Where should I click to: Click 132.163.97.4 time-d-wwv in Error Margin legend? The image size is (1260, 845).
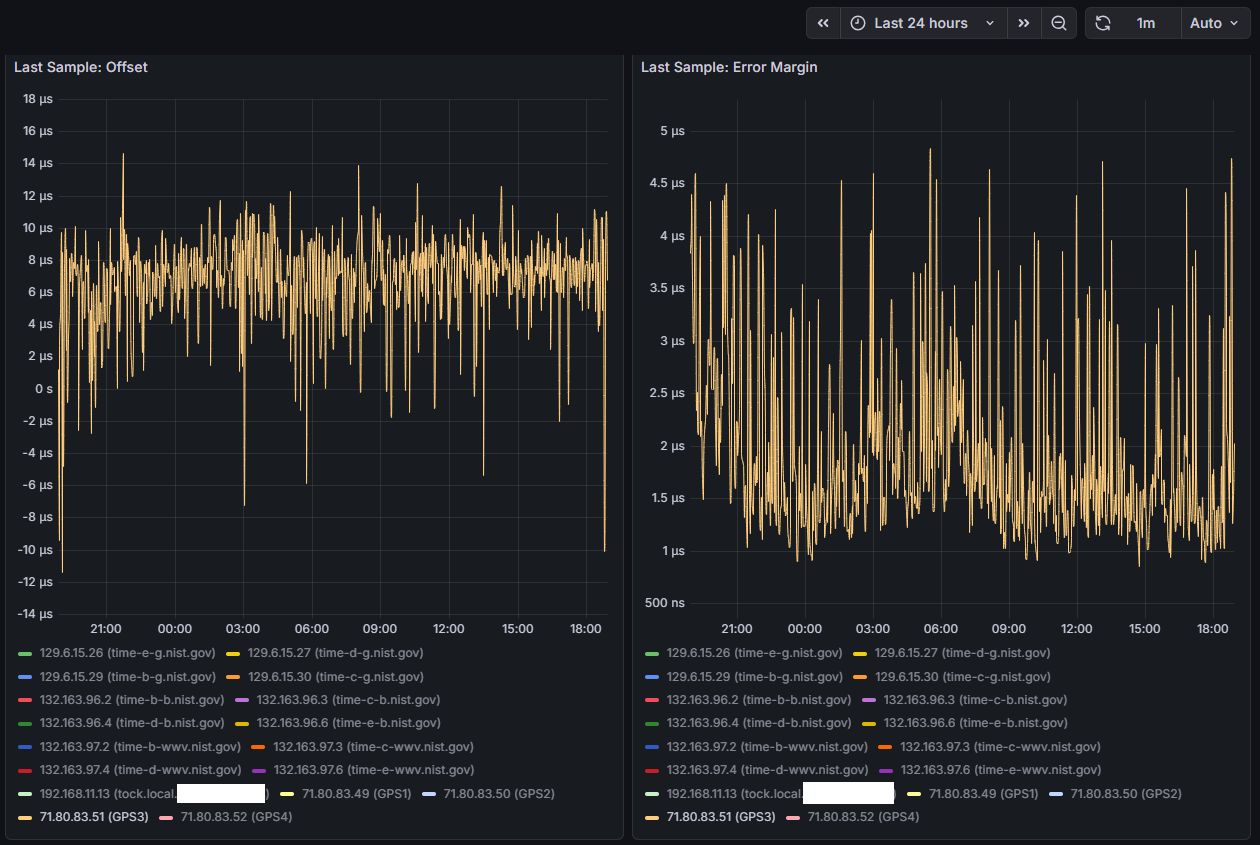767,770
